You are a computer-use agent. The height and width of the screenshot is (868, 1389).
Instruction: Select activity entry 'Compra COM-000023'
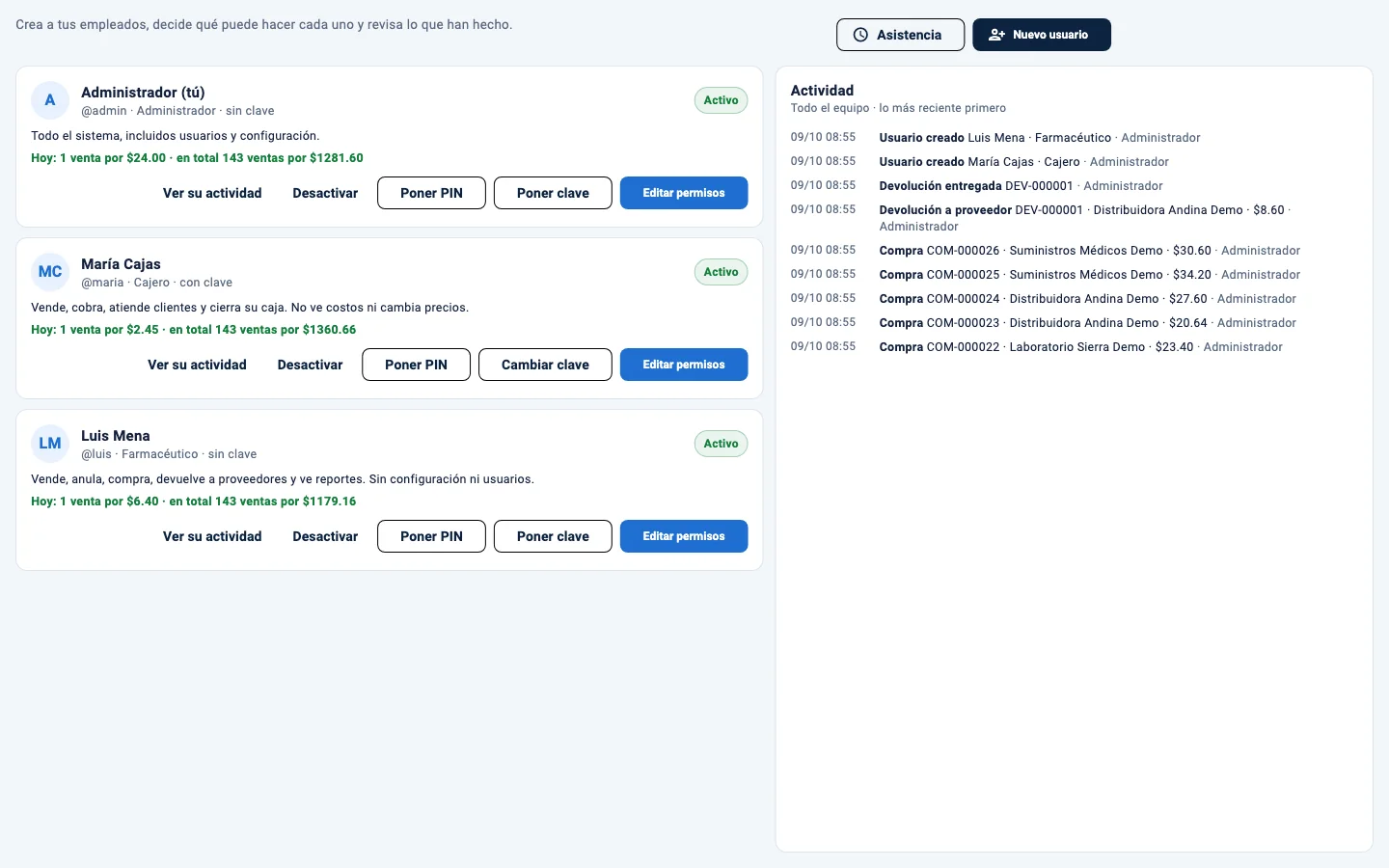[1075, 323]
